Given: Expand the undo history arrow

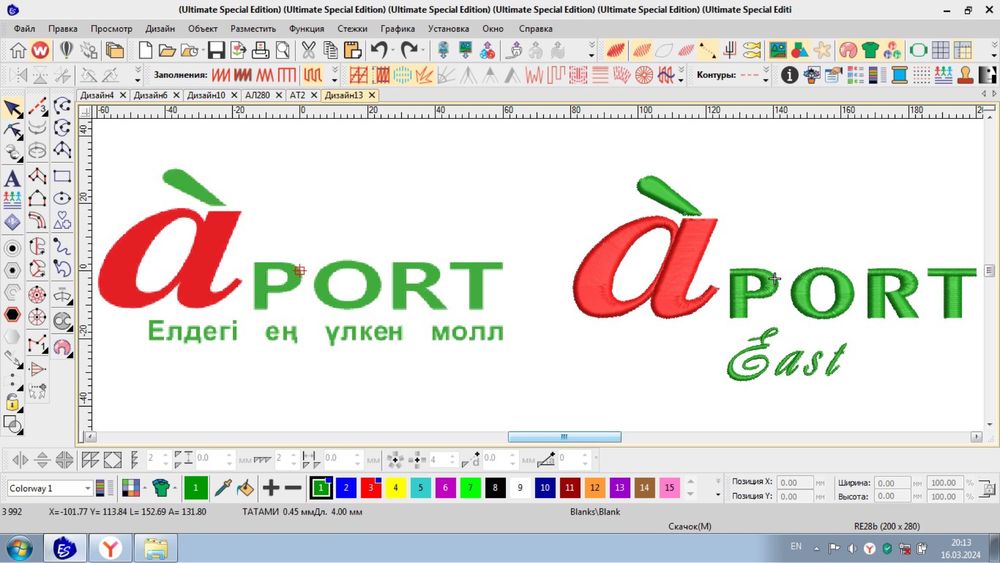Looking at the screenshot, I should click(392, 50).
